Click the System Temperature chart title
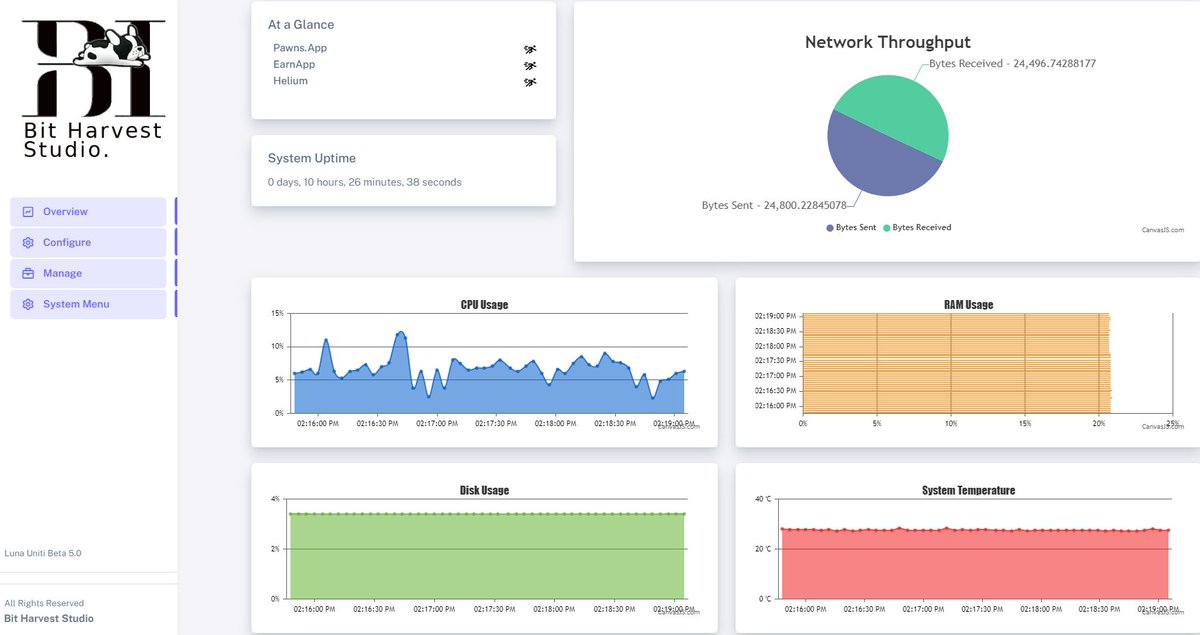The height and width of the screenshot is (635, 1200). click(x=968, y=490)
